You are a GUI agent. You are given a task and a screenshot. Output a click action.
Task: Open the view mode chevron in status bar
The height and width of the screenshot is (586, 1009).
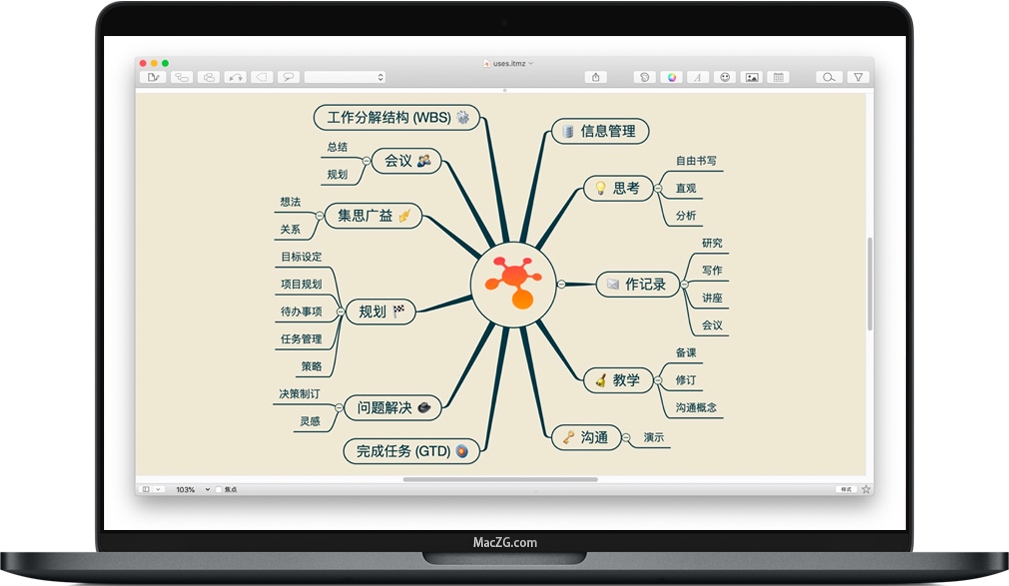[158, 490]
